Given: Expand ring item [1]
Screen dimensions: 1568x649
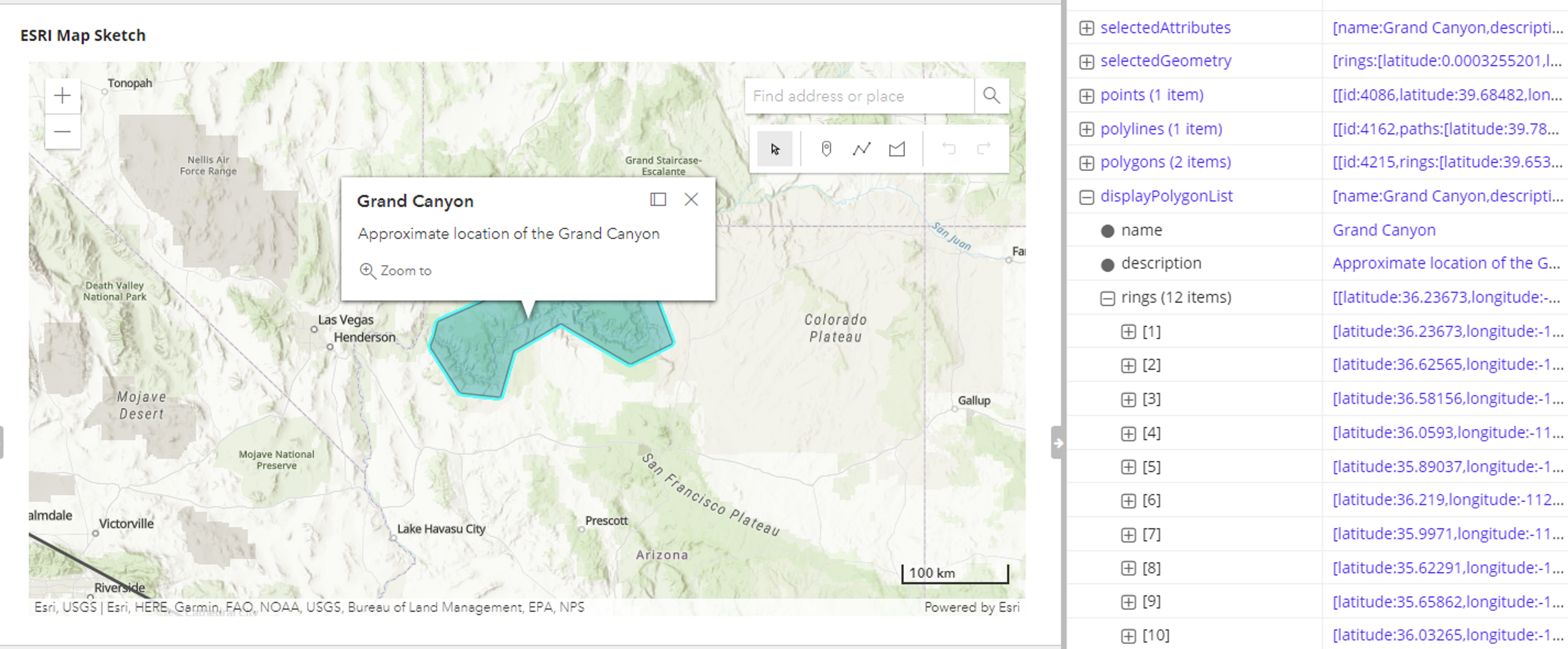Looking at the screenshot, I should coord(1129,331).
